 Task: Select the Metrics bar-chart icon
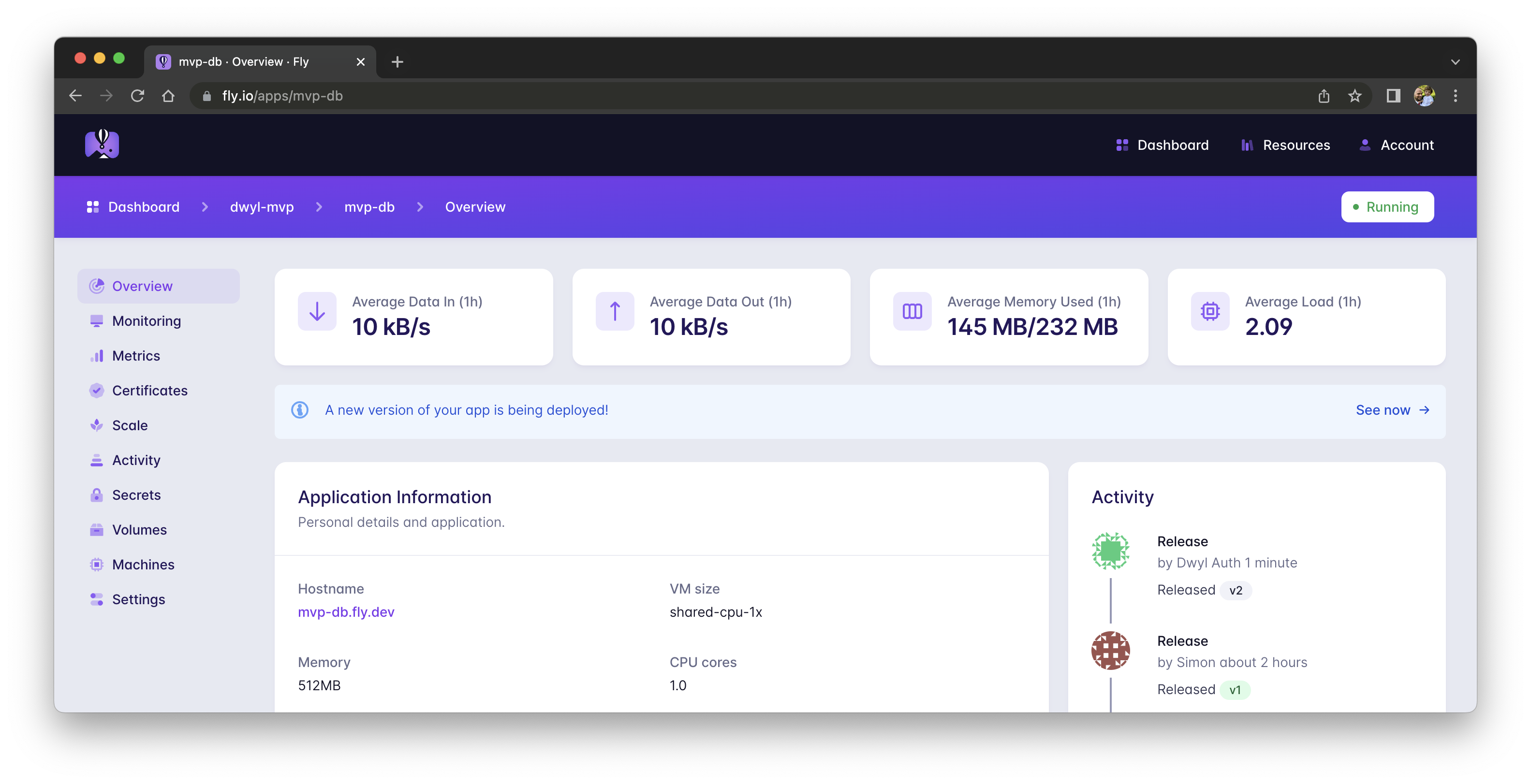97,355
